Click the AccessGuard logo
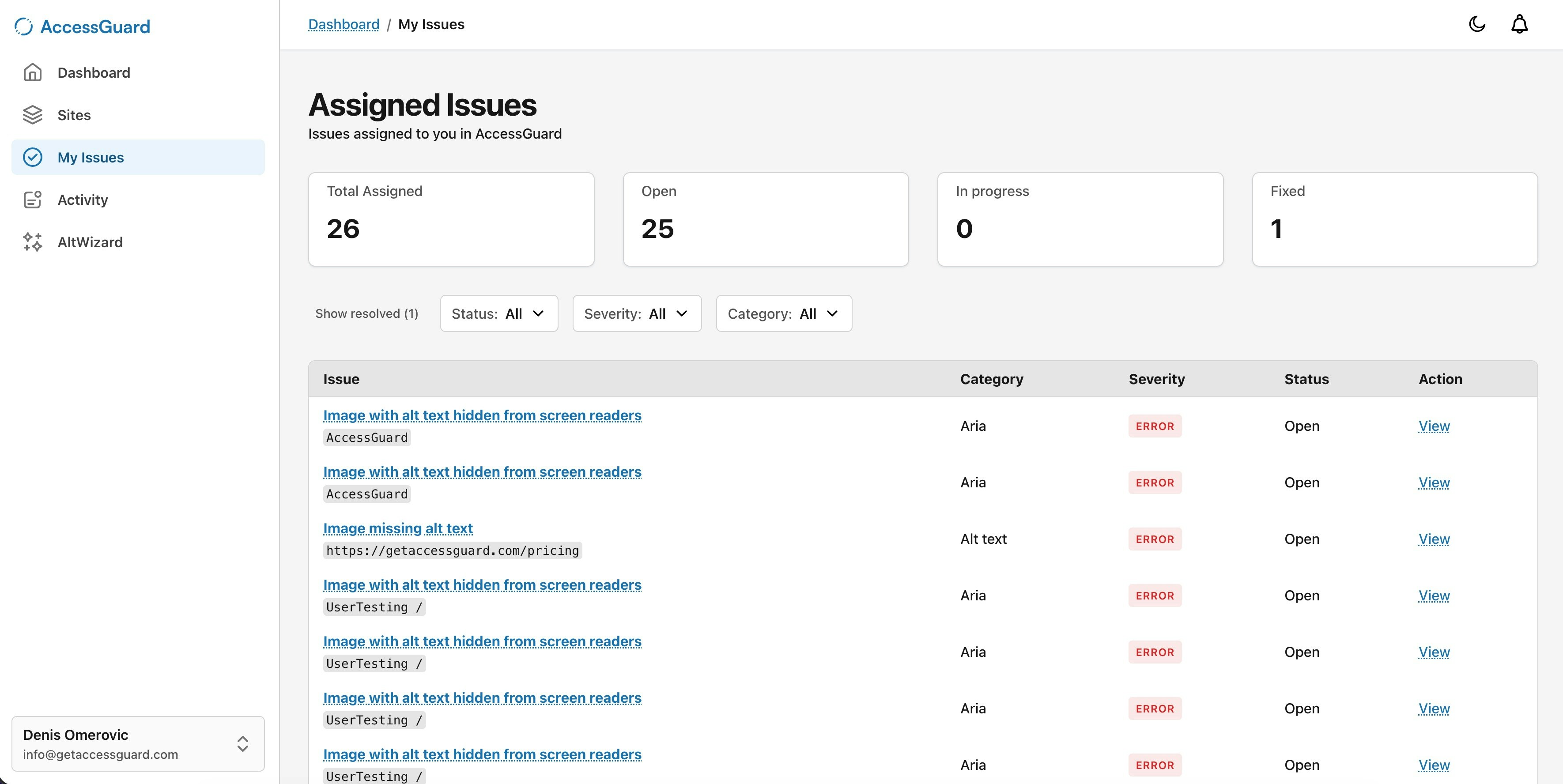Image resolution: width=1563 pixels, height=784 pixels. click(x=81, y=26)
